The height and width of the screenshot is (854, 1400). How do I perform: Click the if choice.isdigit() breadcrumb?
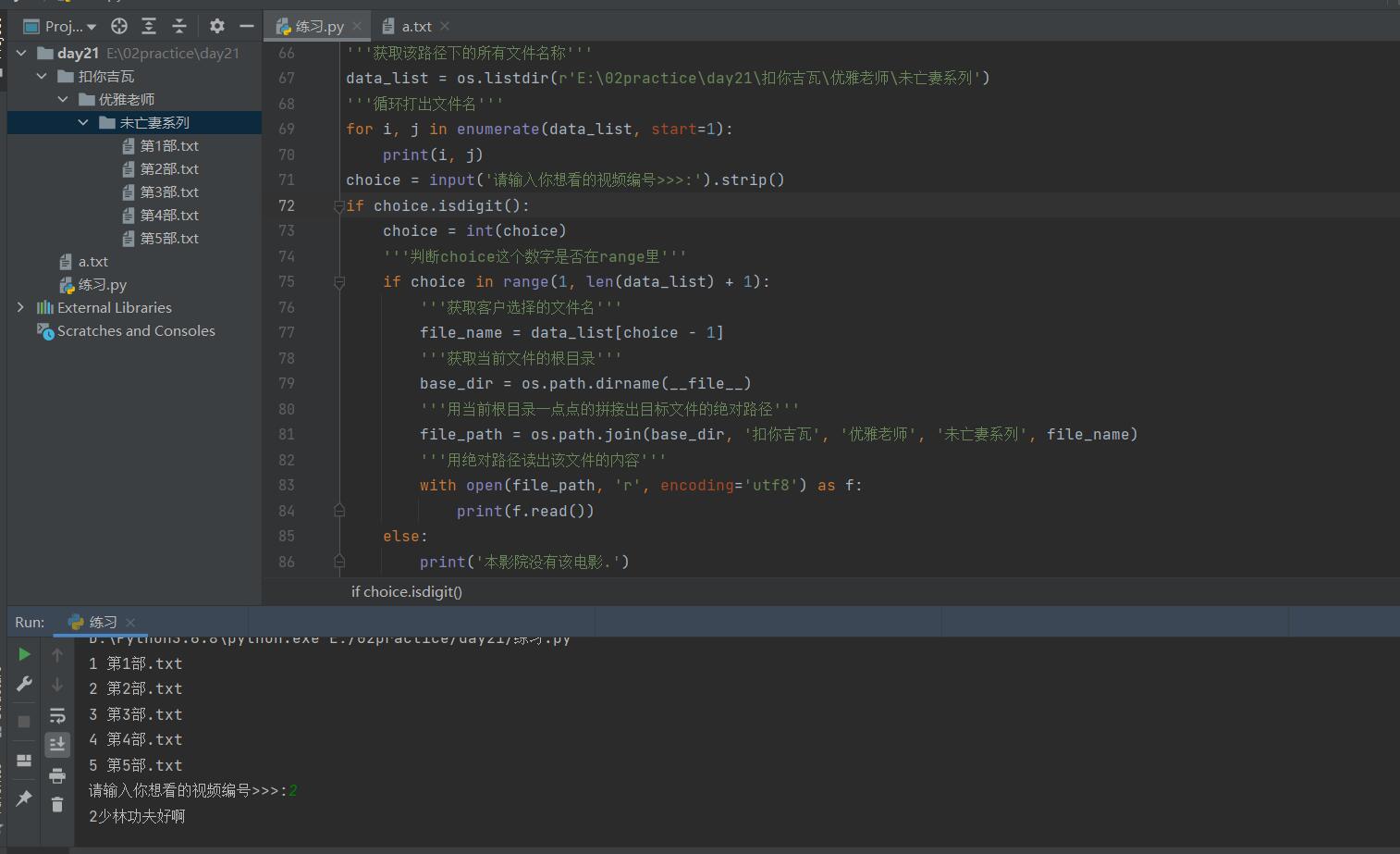tap(407, 591)
